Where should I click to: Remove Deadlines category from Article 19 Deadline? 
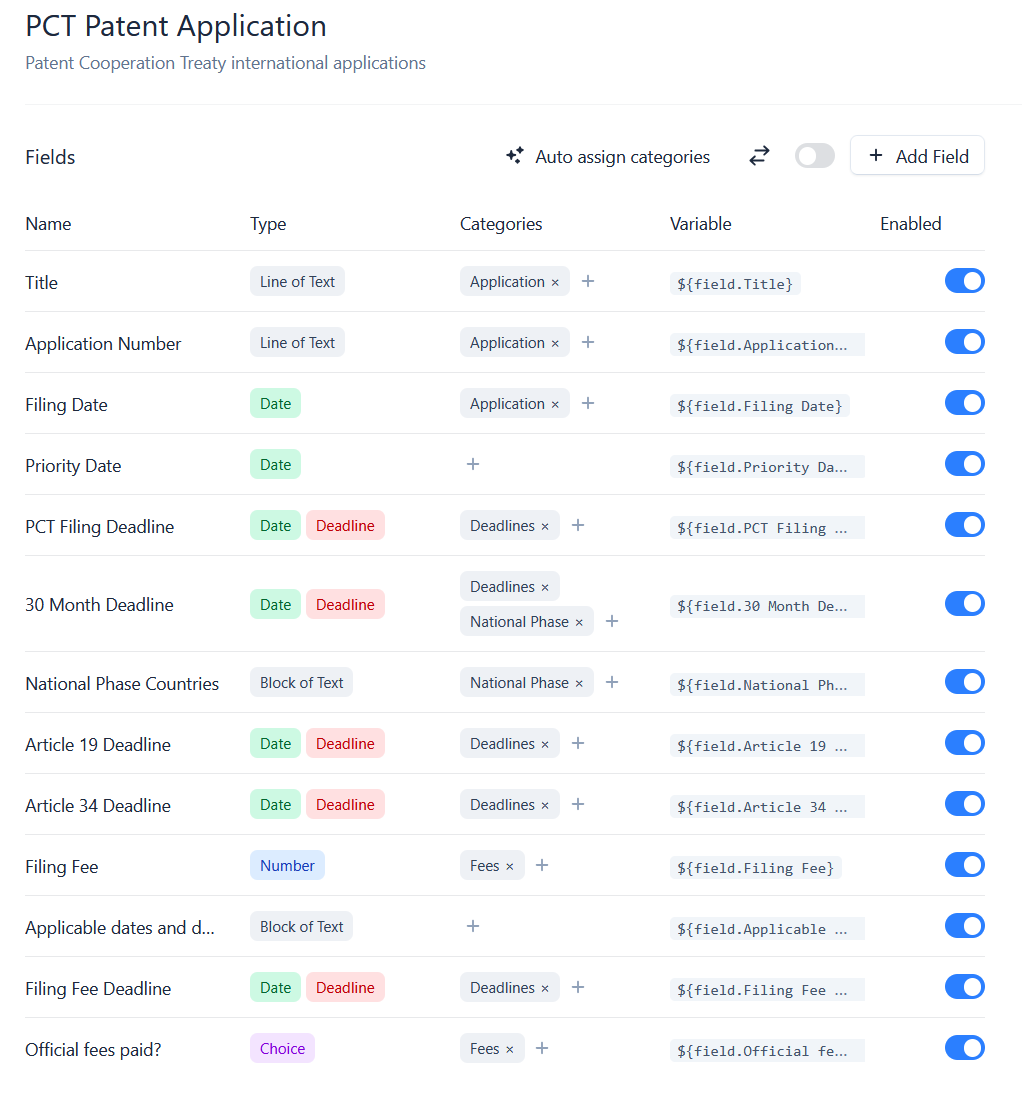(545, 744)
